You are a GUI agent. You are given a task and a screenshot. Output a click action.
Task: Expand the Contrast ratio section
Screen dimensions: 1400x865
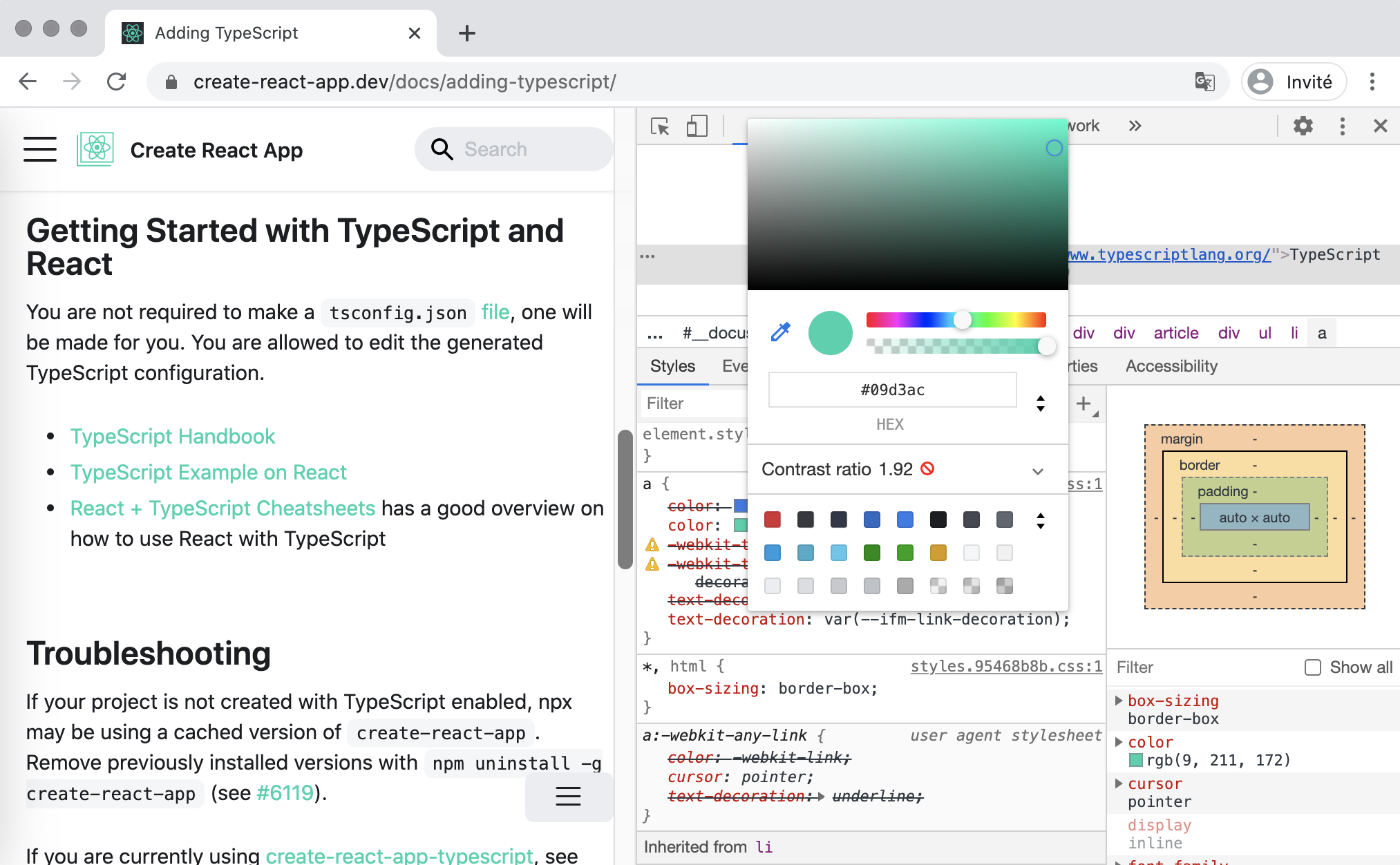(1037, 471)
